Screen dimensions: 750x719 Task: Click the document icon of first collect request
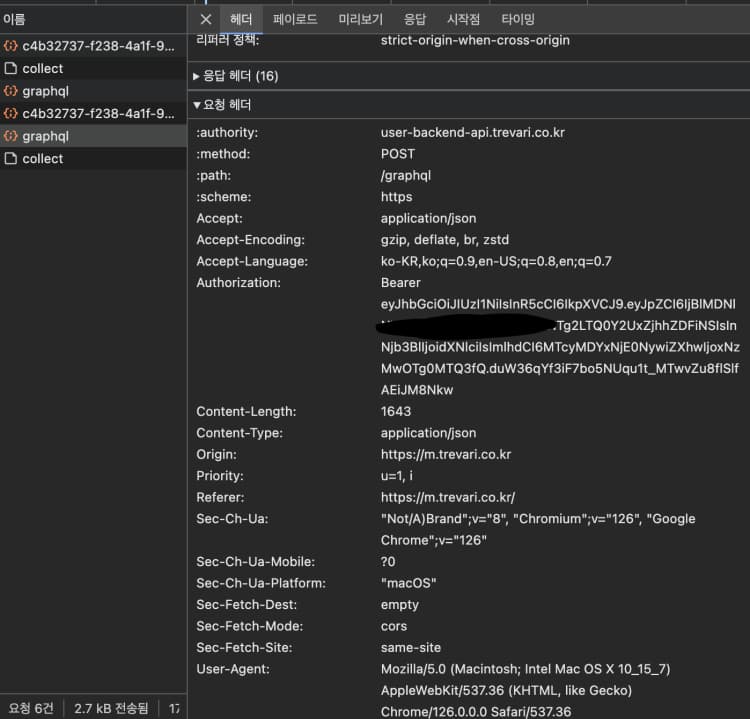pos(11,68)
